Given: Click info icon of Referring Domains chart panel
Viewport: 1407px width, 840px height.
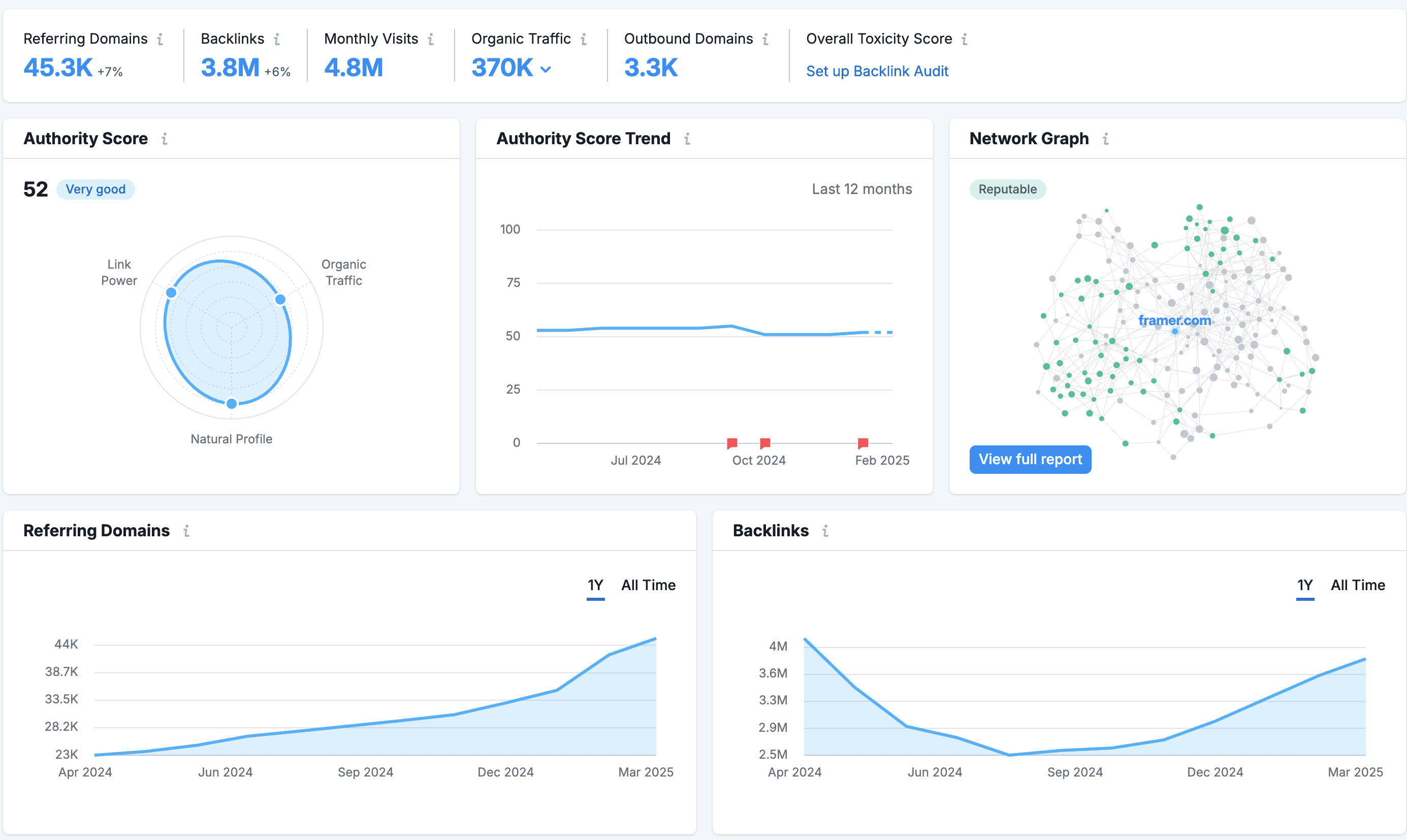Looking at the screenshot, I should pos(186,531).
